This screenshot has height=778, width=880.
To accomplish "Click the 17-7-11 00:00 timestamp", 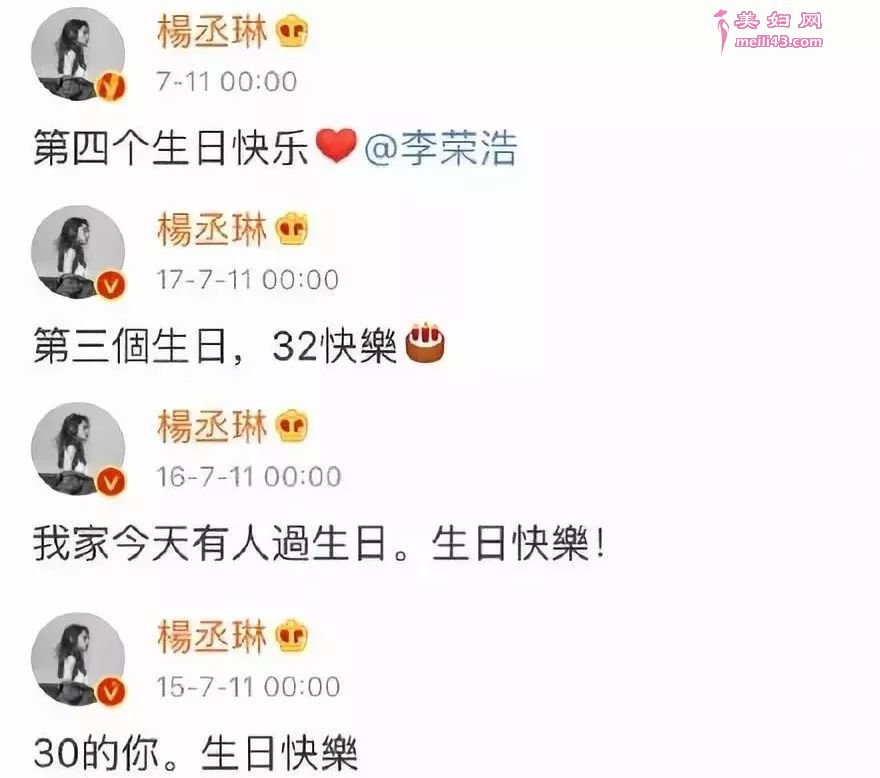I will coord(248,280).
